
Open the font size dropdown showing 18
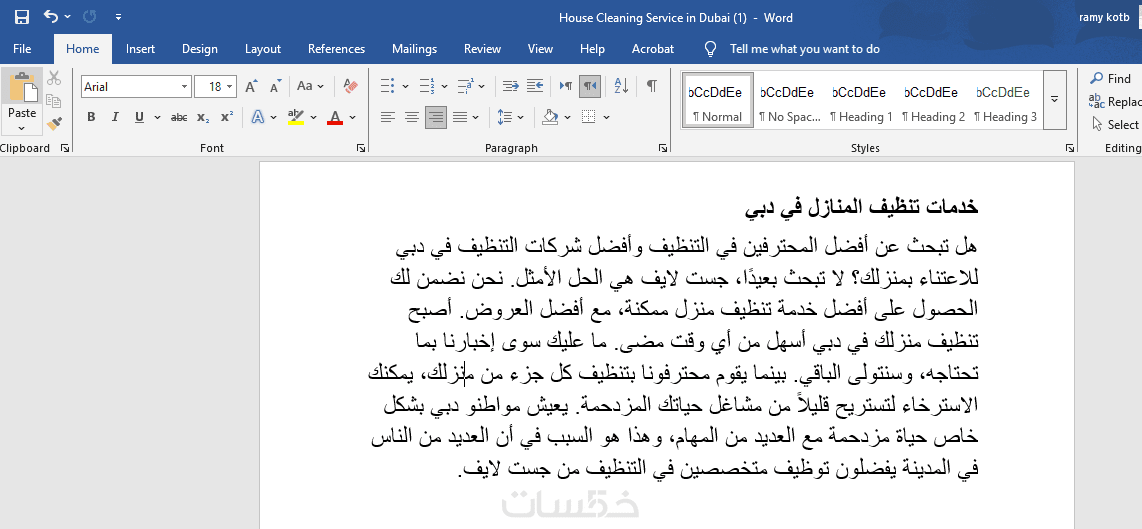pyautogui.click(x=231, y=87)
